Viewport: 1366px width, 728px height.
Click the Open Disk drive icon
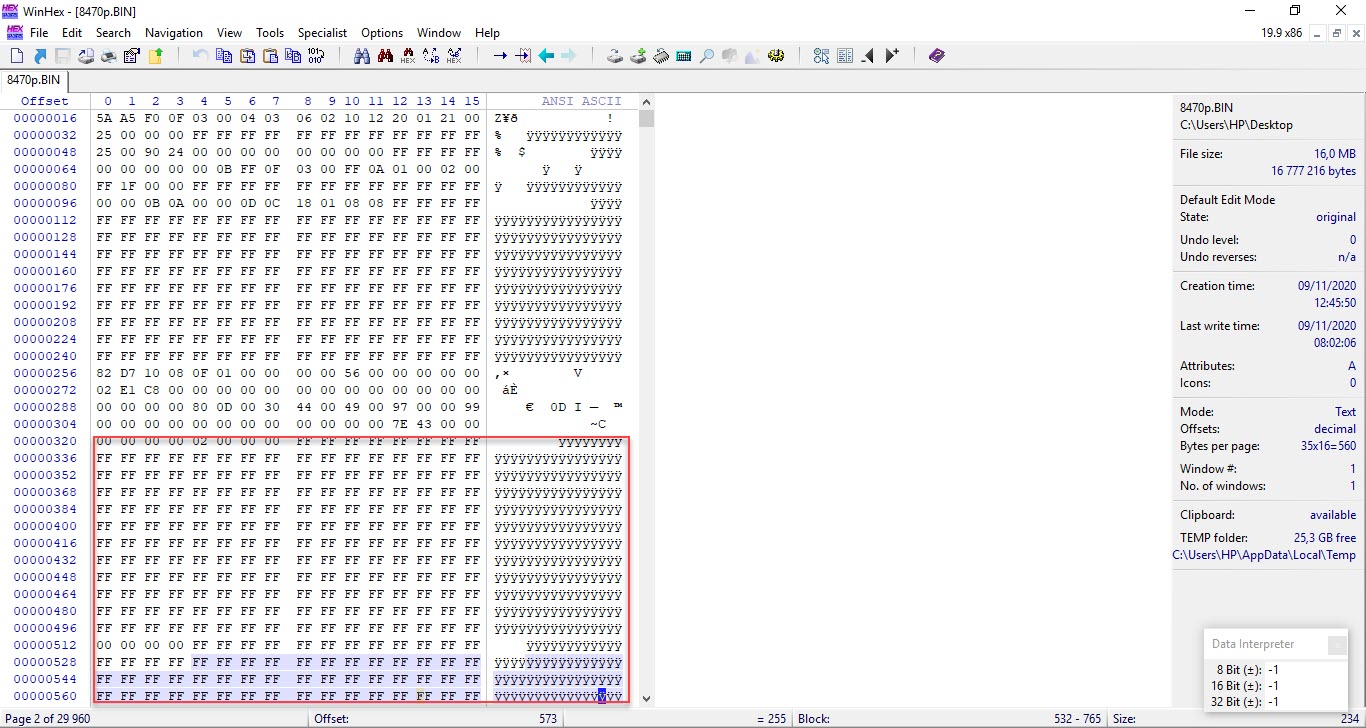pos(615,56)
